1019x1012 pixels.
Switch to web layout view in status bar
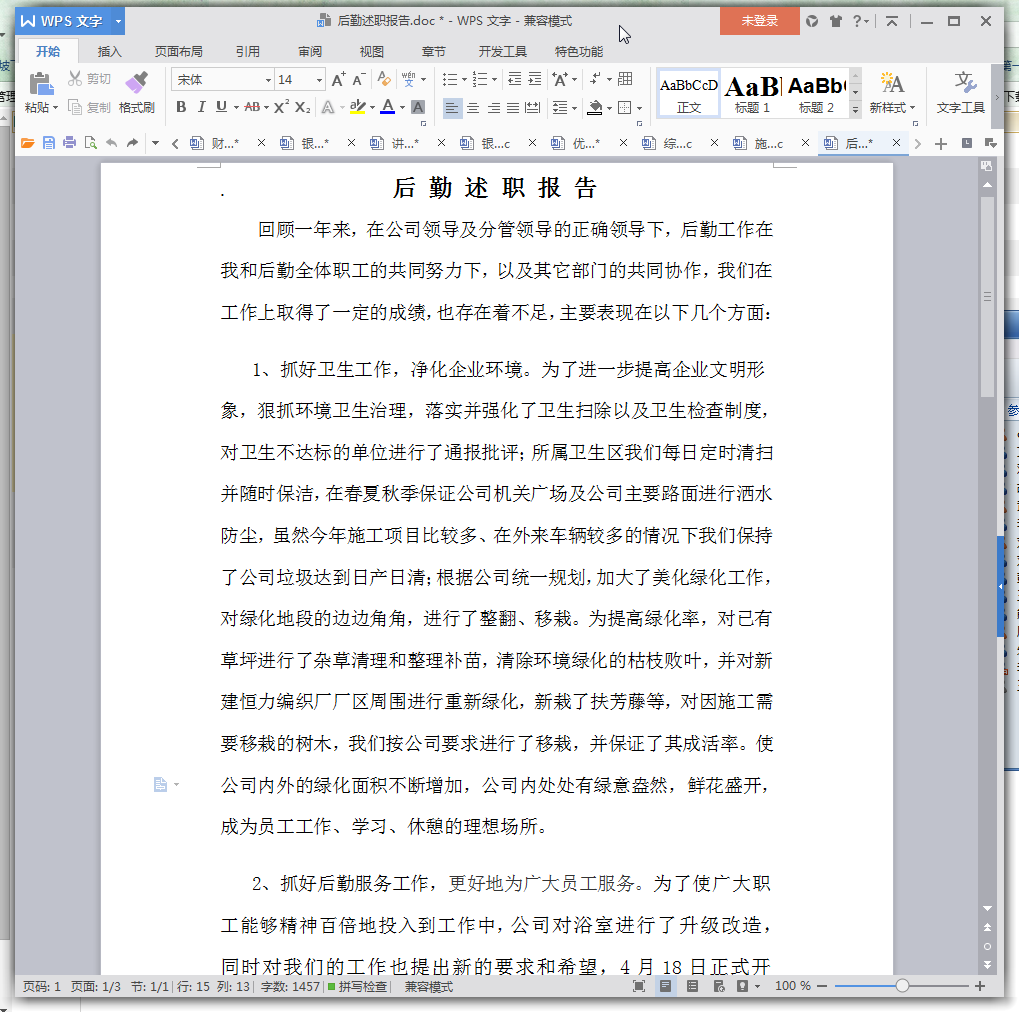pos(719,987)
